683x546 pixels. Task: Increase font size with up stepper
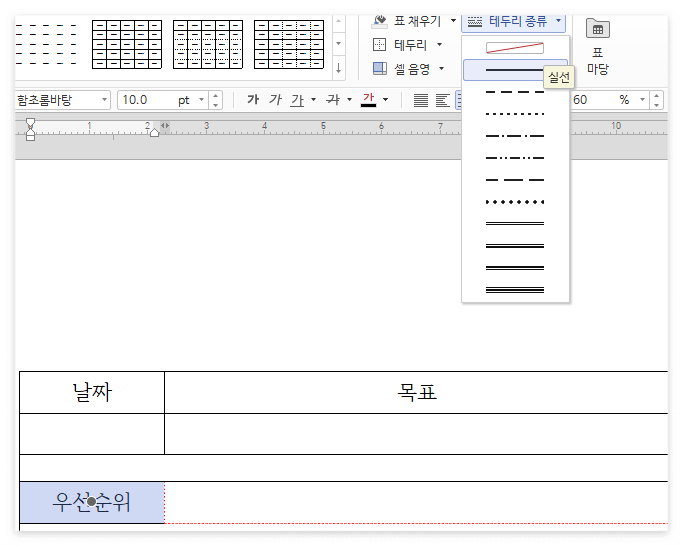215,95
